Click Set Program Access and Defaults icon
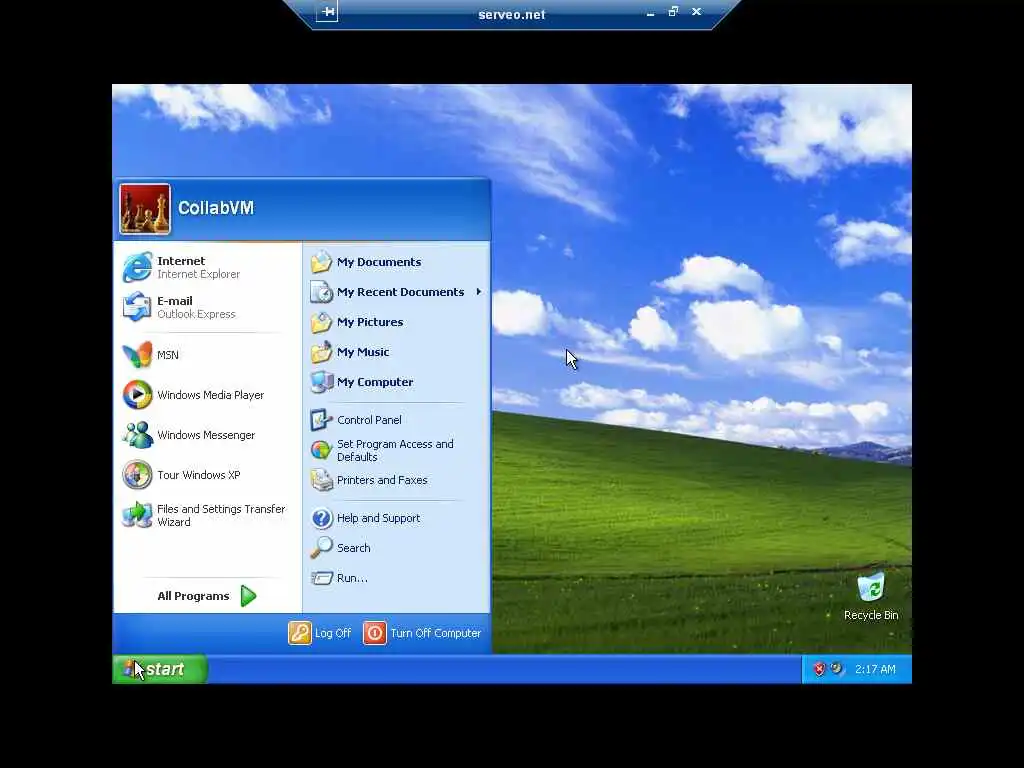 click(x=321, y=450)
